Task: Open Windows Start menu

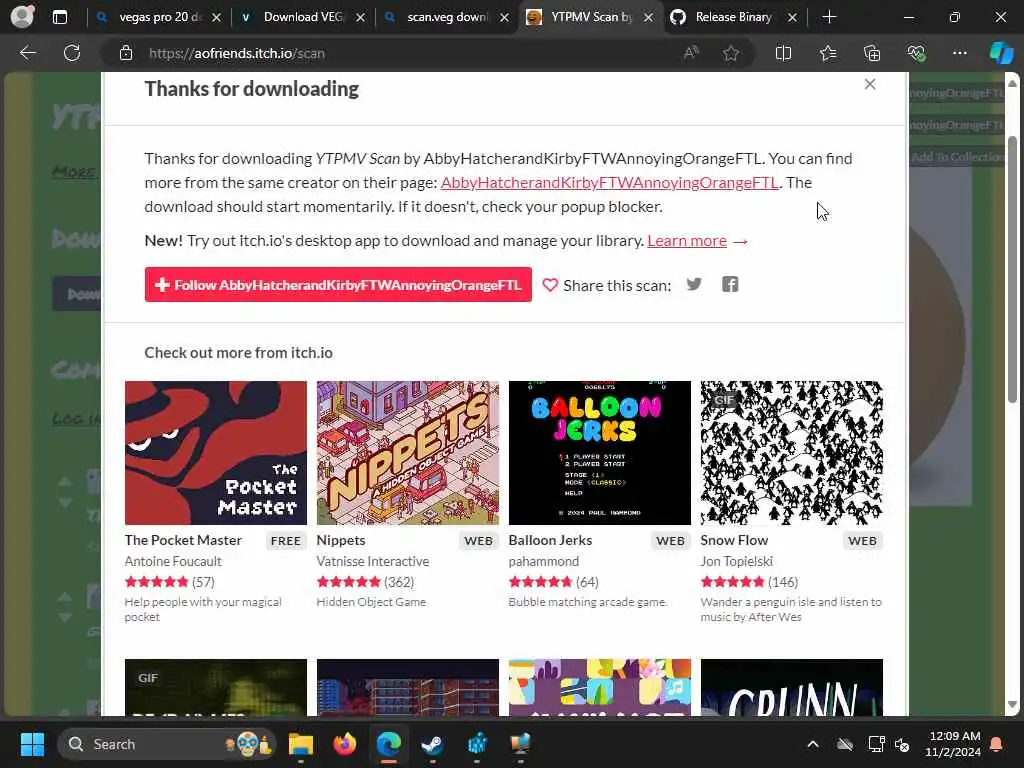Action: 32,744
